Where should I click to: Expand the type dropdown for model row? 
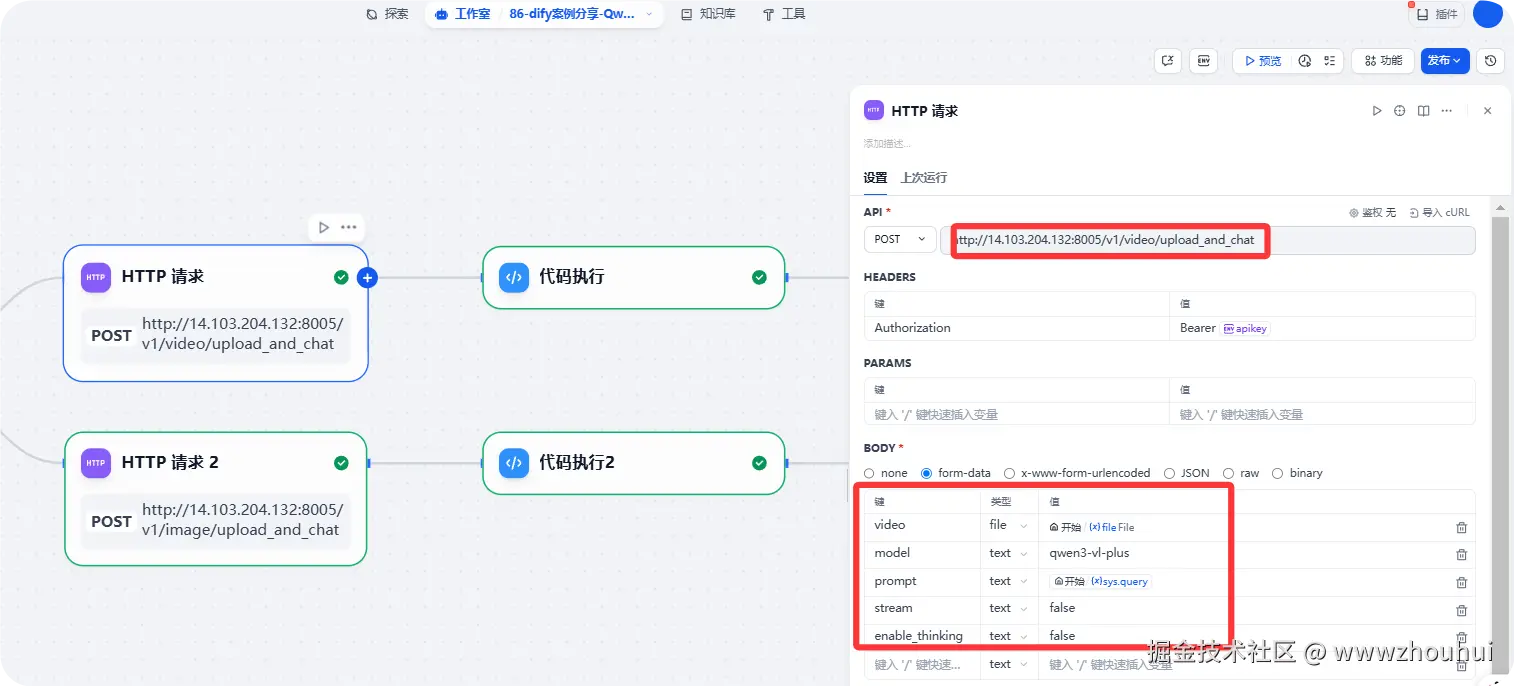click(1009, 553)
